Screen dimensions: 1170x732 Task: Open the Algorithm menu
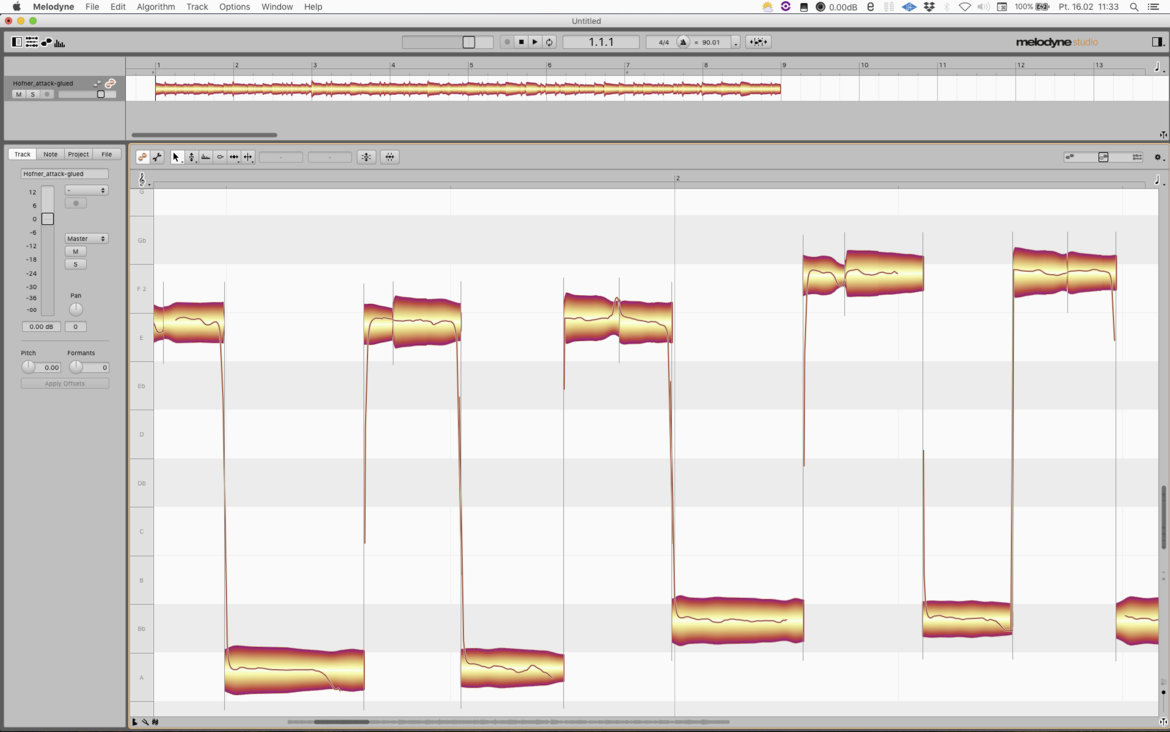[x=156, y=7]
